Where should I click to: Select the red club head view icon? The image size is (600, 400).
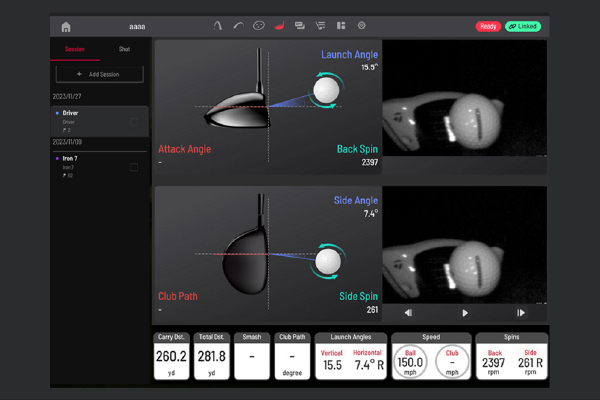click(279, 26)
